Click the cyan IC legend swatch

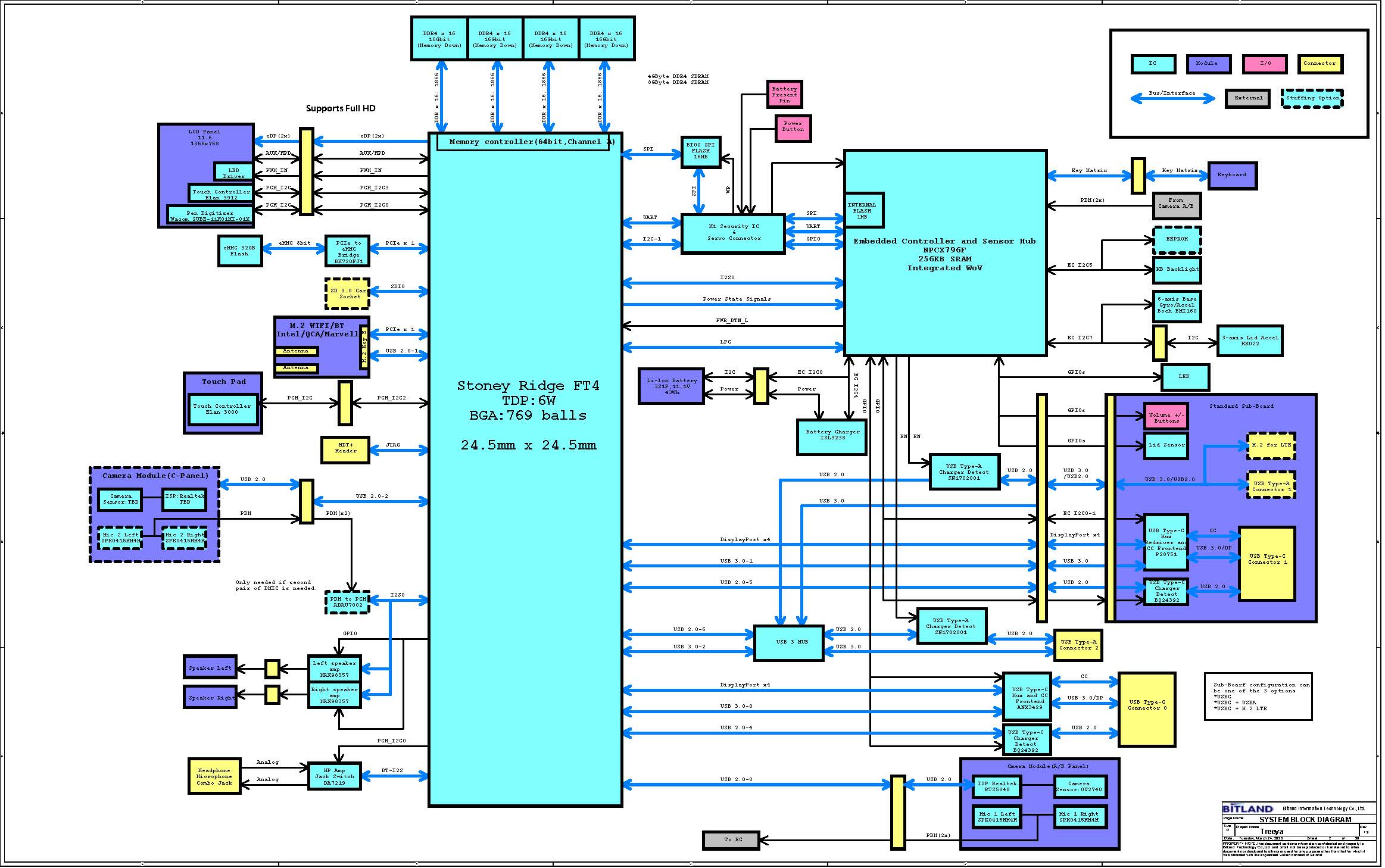pyautogui.click(x=1153, y=64)
